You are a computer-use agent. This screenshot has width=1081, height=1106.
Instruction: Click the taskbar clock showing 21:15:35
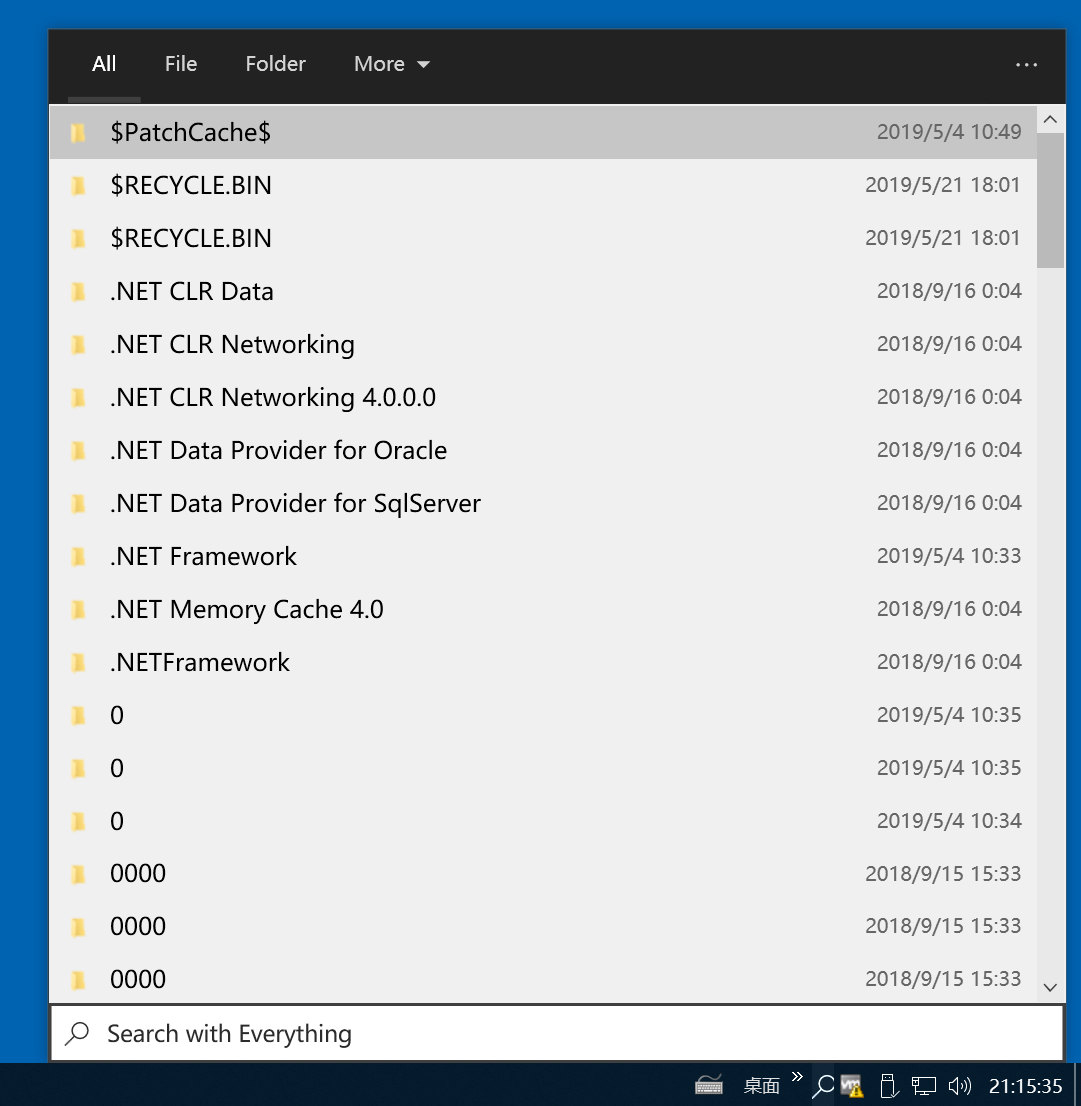pos(1025,1086)
